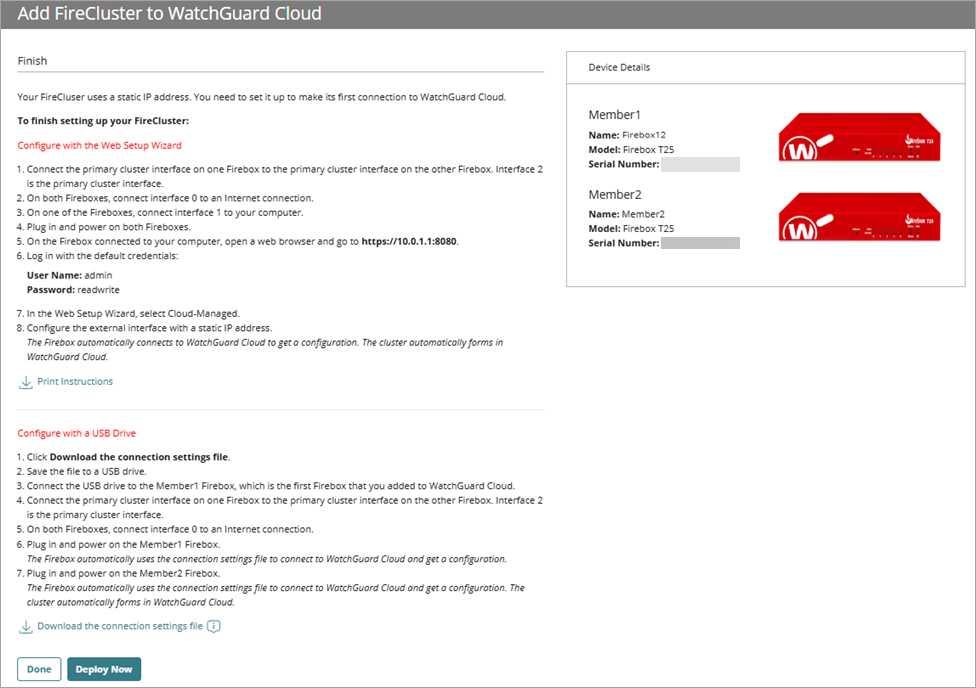The height and width of the screenshot is (688, 976).
Task: Click the Member1 Firebox T25 image
Action: (x=860, y=137)
